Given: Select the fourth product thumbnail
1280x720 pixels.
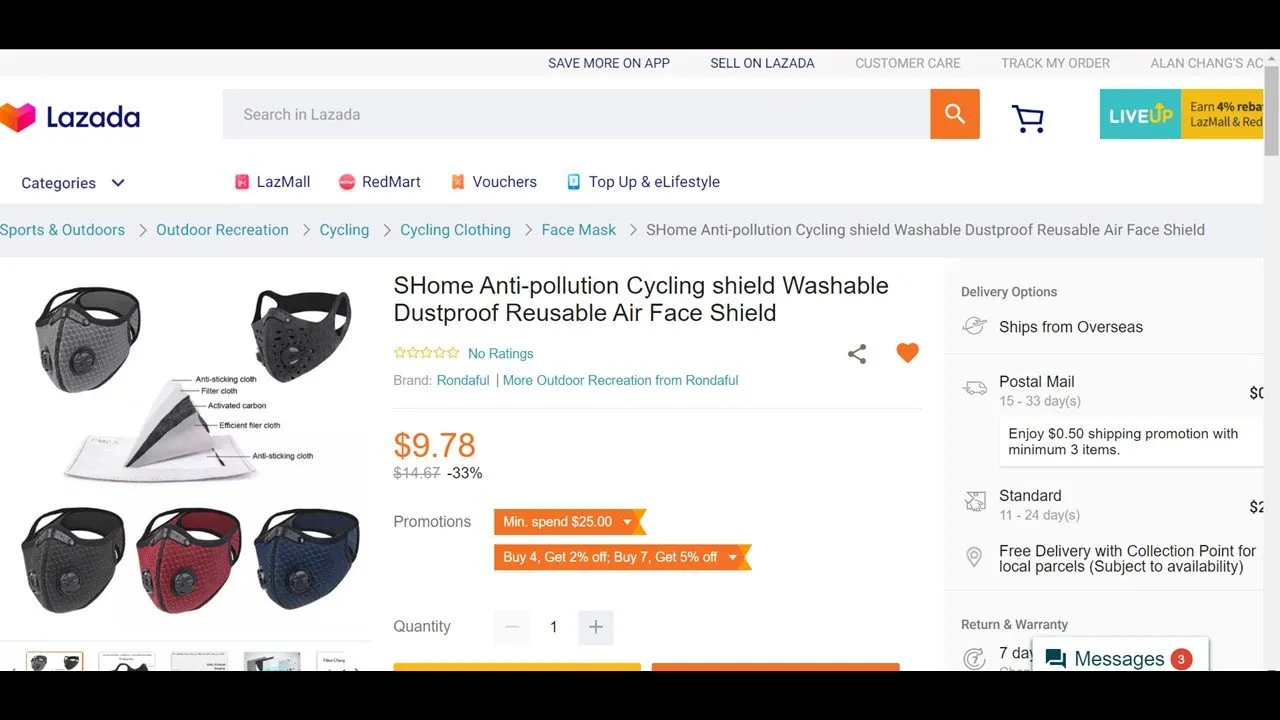Looking at the screenshot, I should [272, 662].
